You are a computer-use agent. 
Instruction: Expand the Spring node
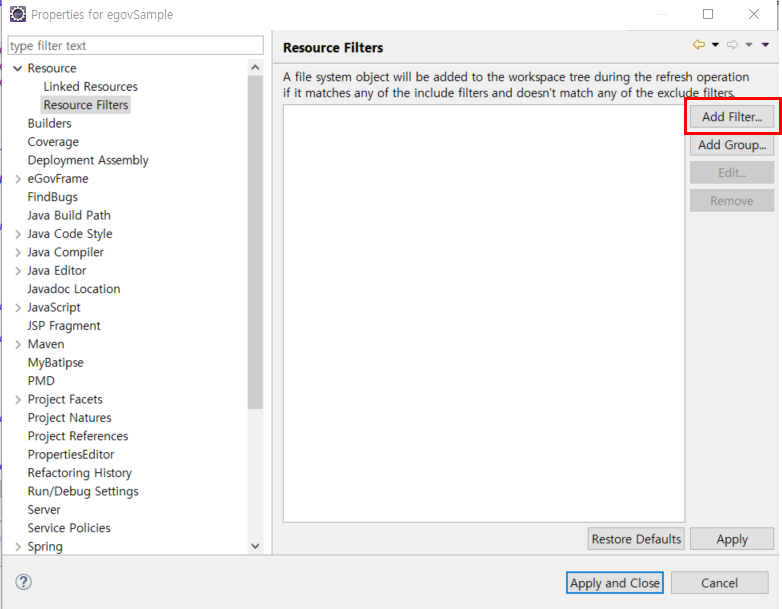pos(18,547)
